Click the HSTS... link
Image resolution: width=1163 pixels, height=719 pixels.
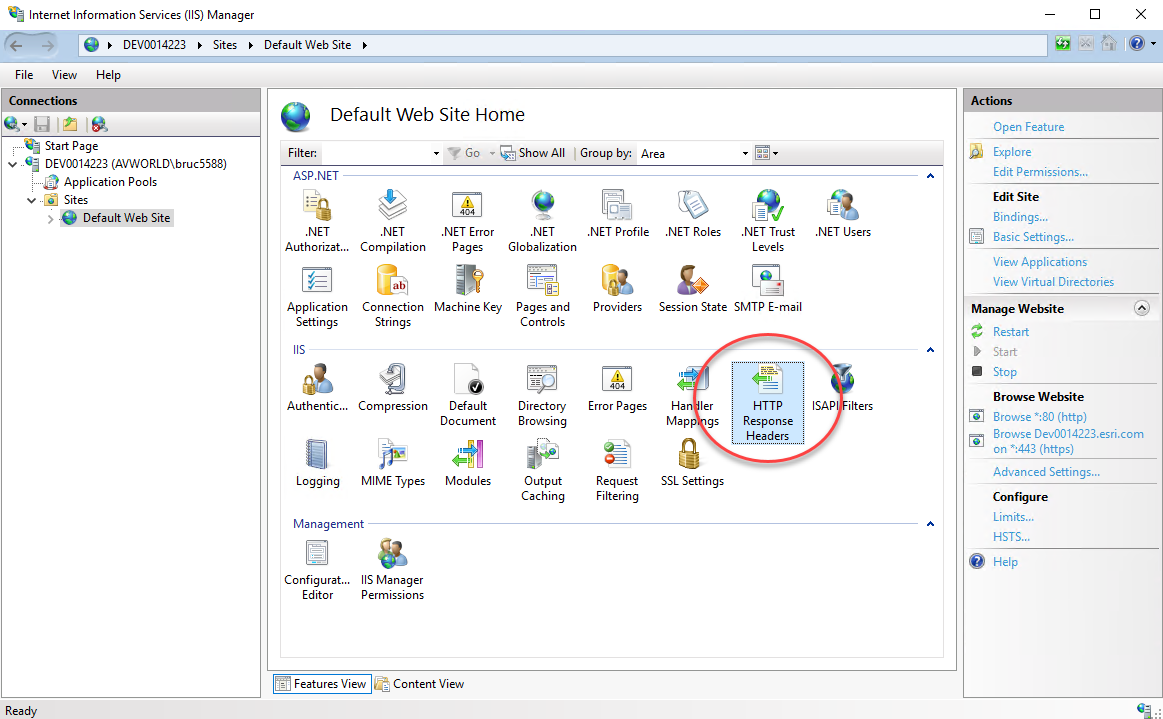point(1011,536)
